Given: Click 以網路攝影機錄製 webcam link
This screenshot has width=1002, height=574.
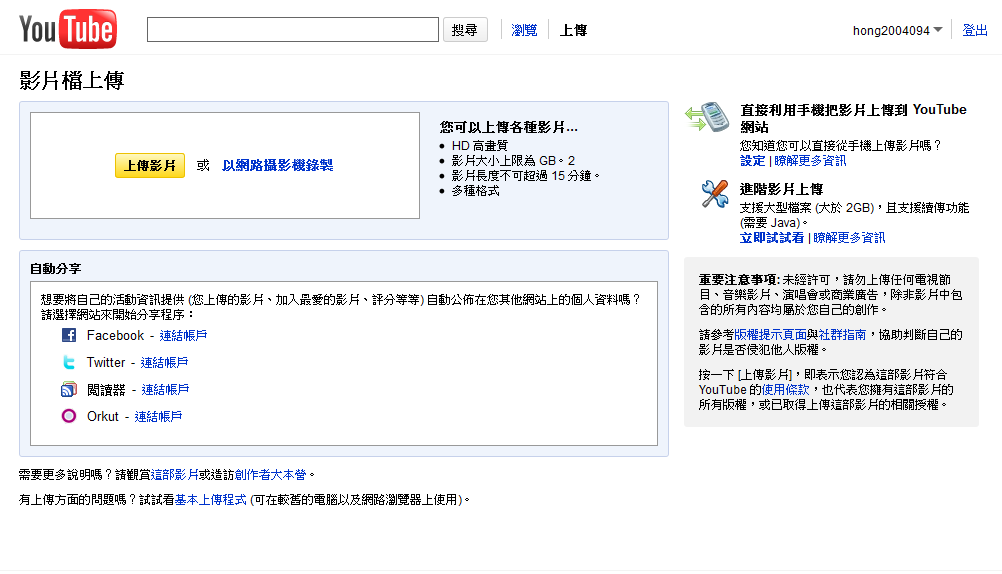Looking at the screenshot, I should point(277,166).
